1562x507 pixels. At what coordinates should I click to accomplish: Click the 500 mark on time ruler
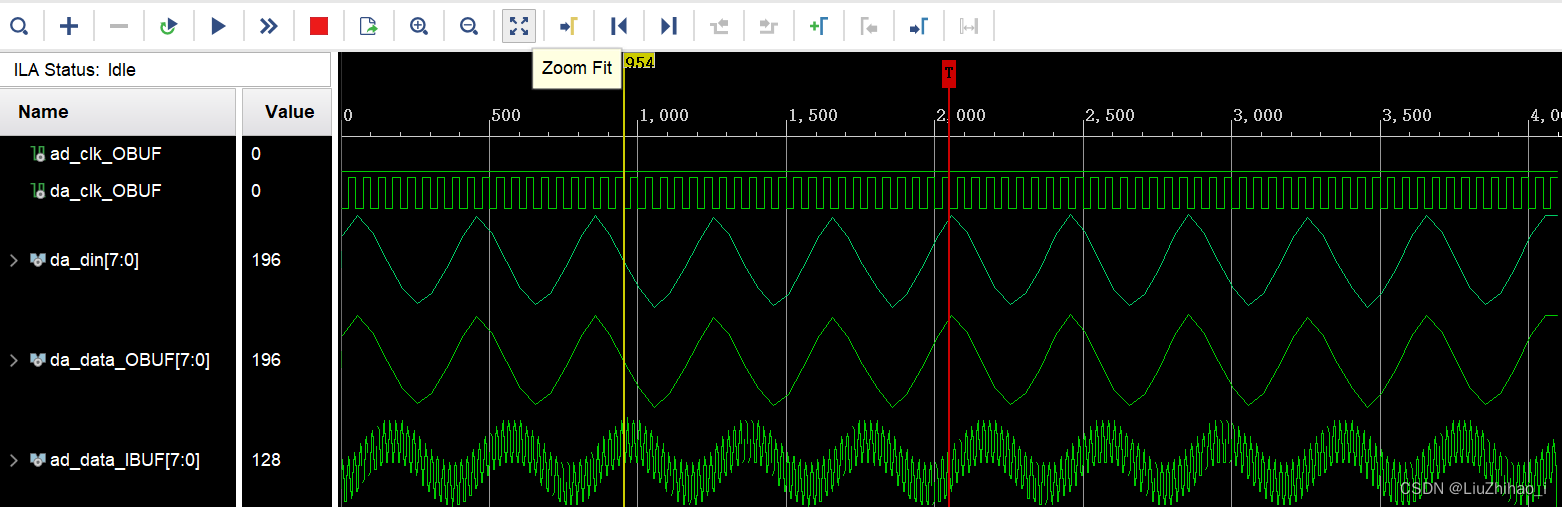pos(506,116)
